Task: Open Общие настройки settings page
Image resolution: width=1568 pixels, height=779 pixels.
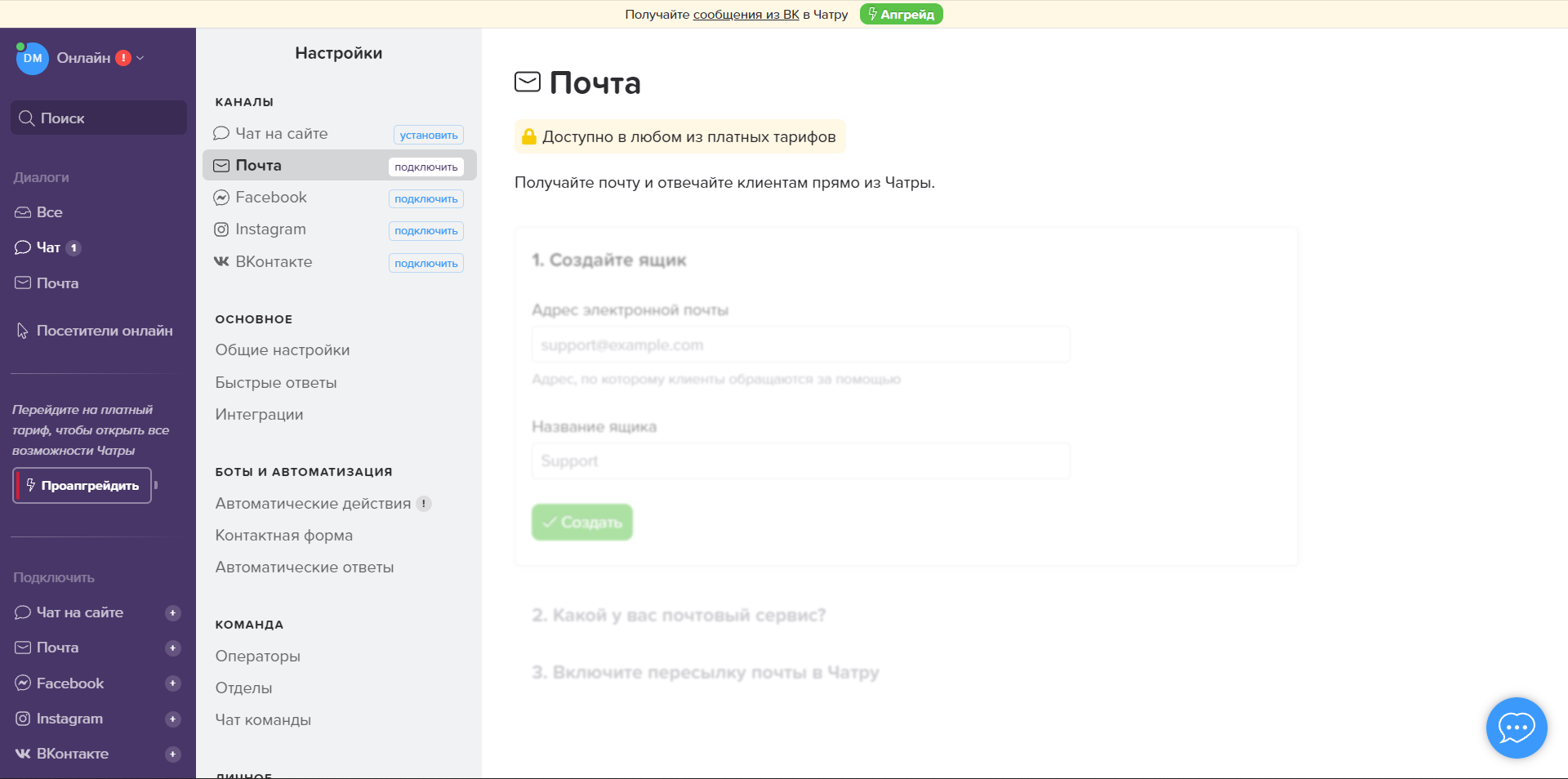Action: tap(283, 350)
